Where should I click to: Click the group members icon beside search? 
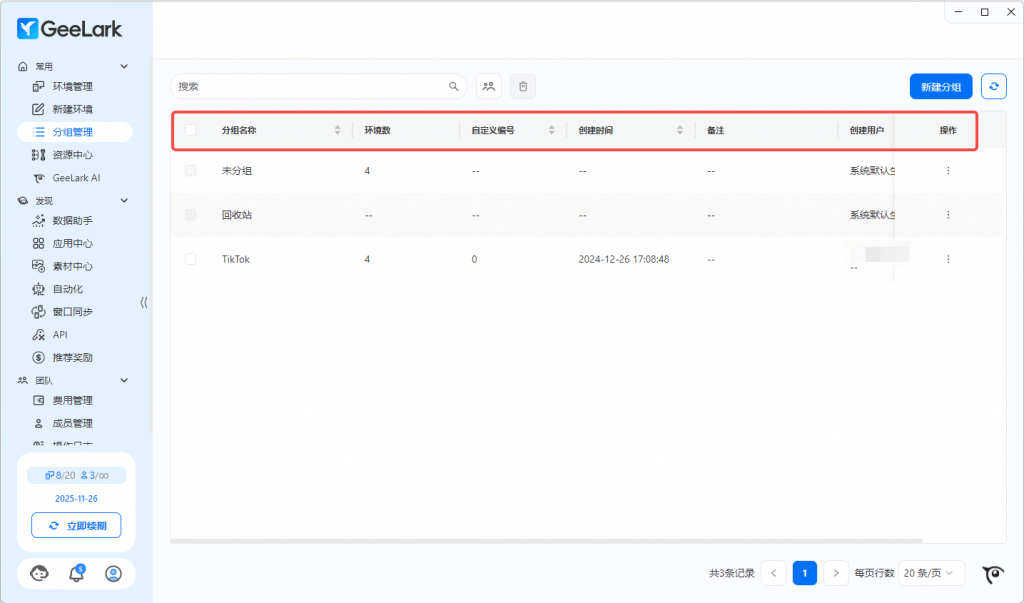pos(489,87)
